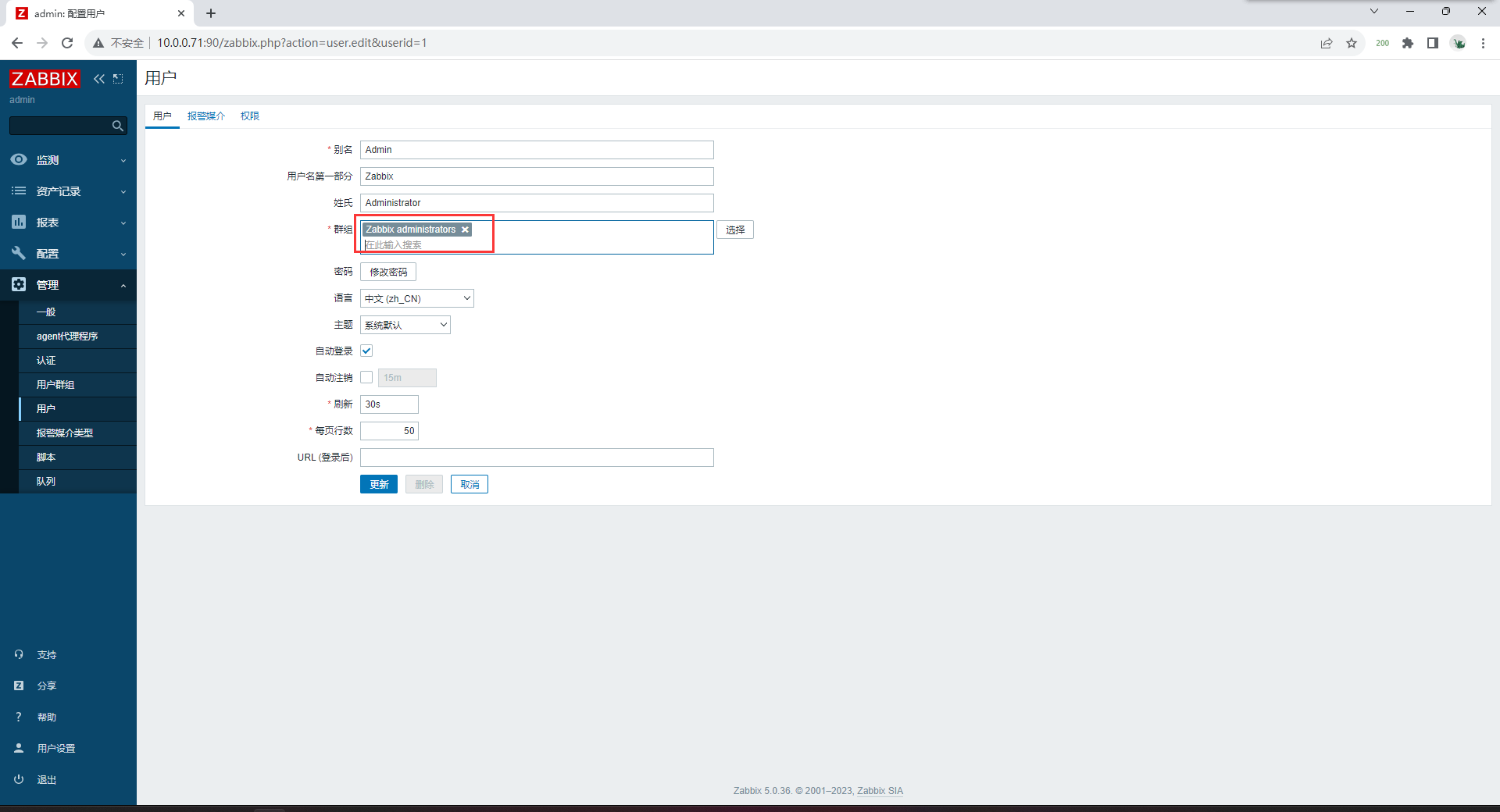Open the 用户设置 user settings icon
Viewport: 1500px width, 812px height.
19,748
